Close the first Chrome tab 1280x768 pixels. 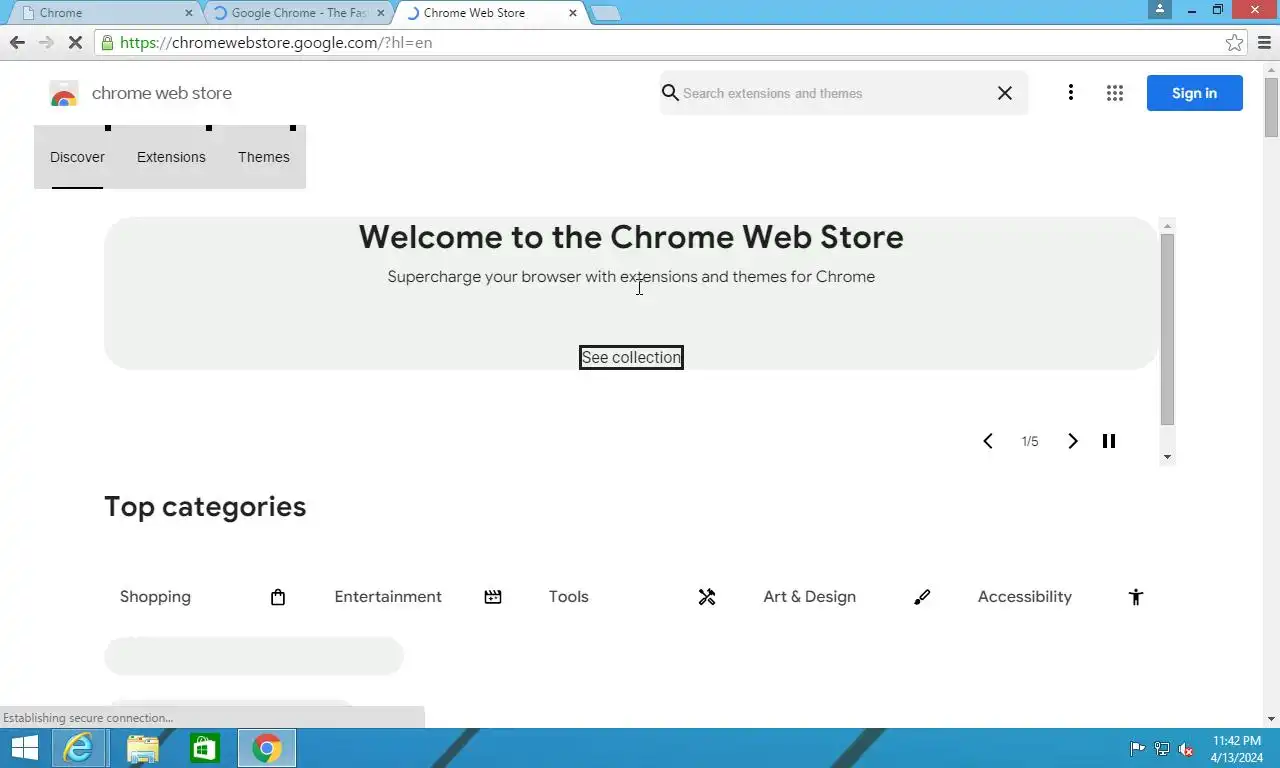189,13
